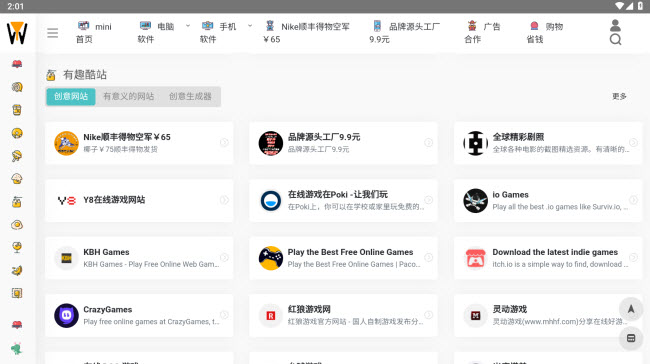
Task: Click the W site logo
Action: click(x=17, y=33)
